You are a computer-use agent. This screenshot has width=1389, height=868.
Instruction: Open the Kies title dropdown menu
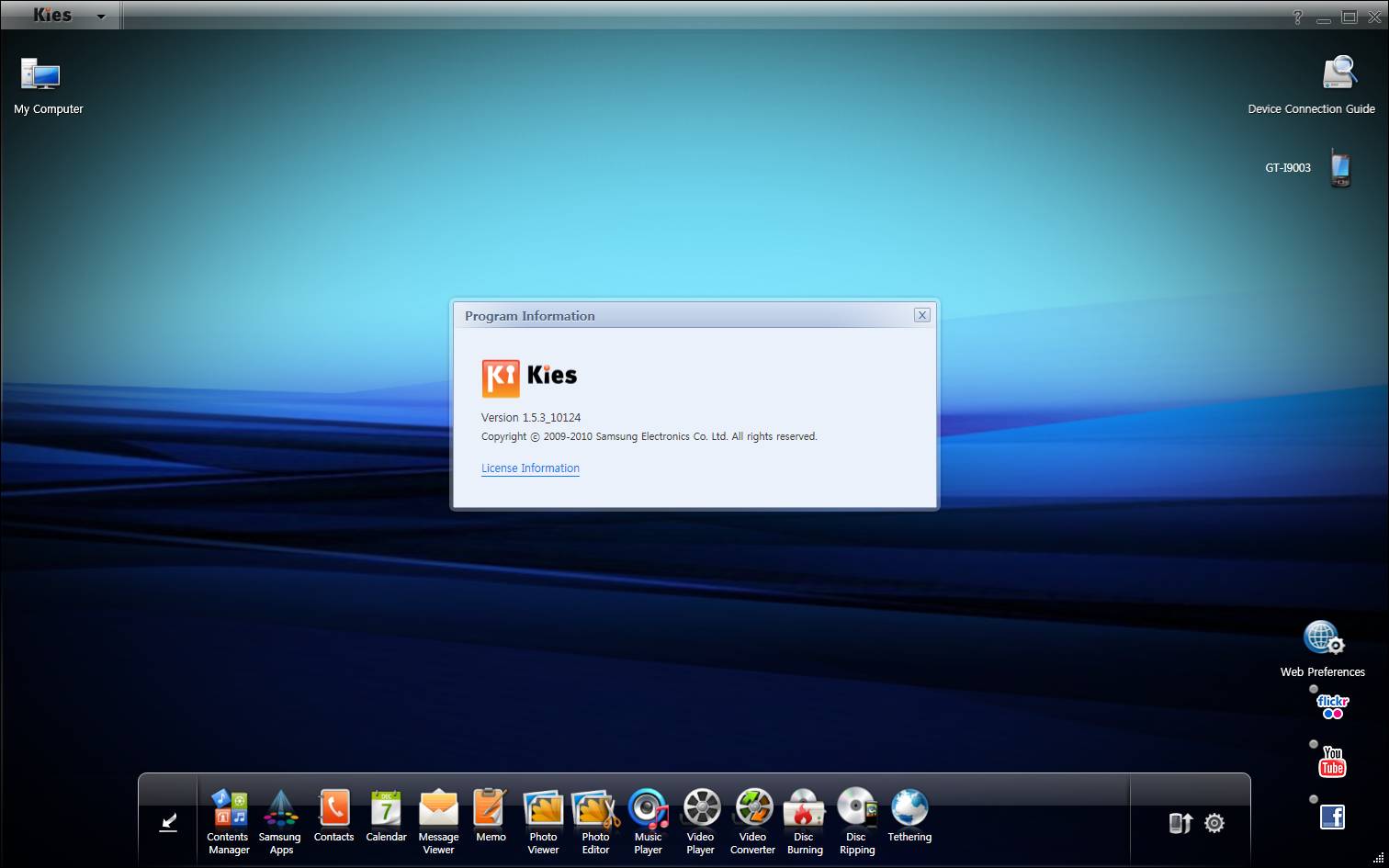[x=101, y=17]
